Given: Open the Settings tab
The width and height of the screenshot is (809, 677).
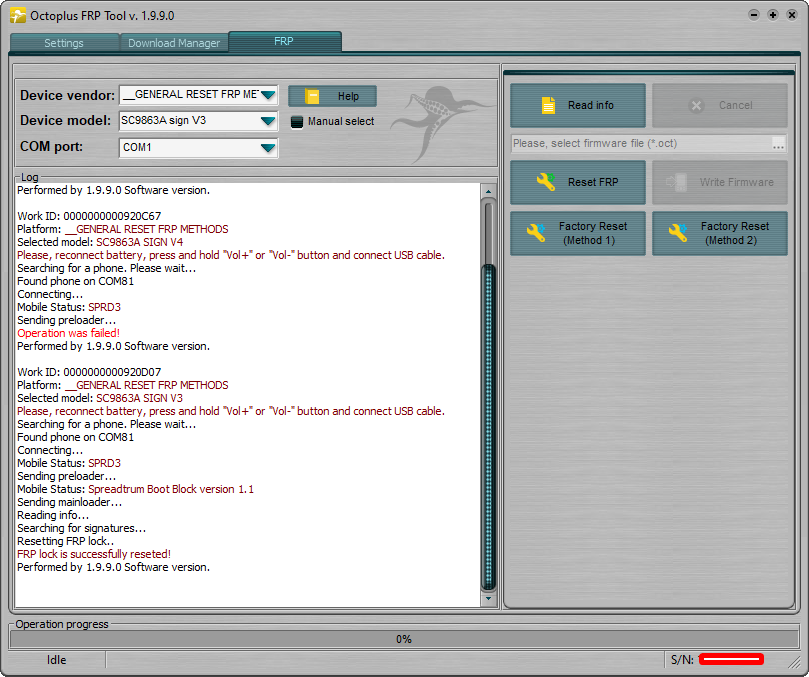Looking at the screenshot, I should point(64,43).
